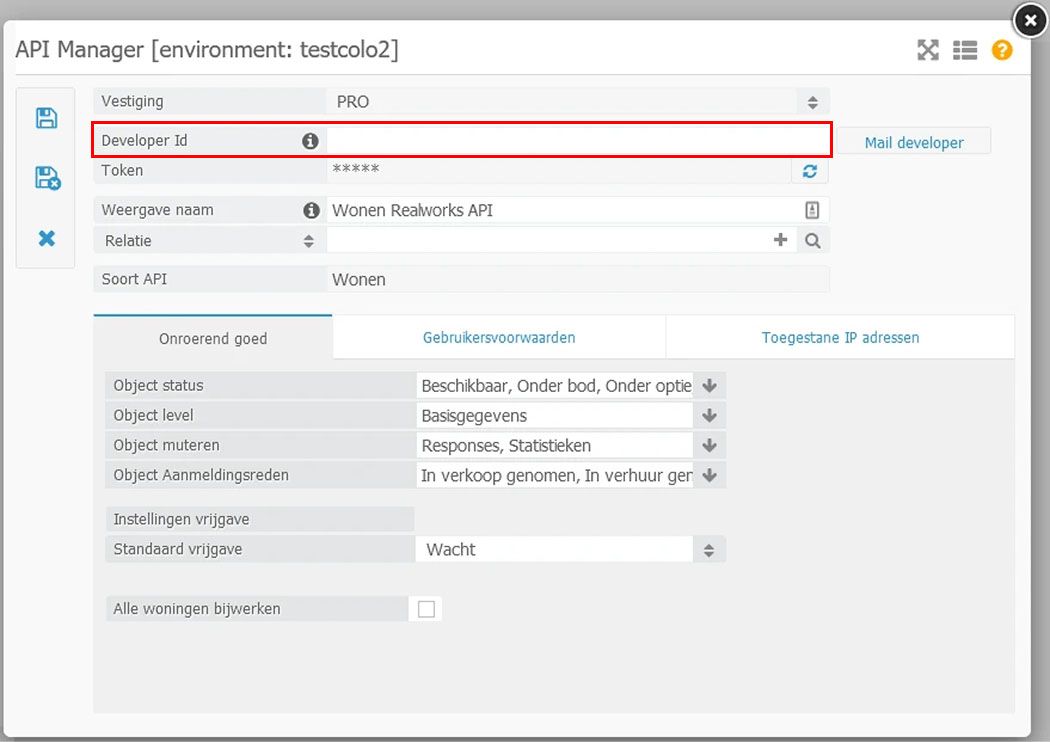Viewport: 1050px width, 742px height.
Task: Click the save and close icon
Action: [x=47, y=178]
